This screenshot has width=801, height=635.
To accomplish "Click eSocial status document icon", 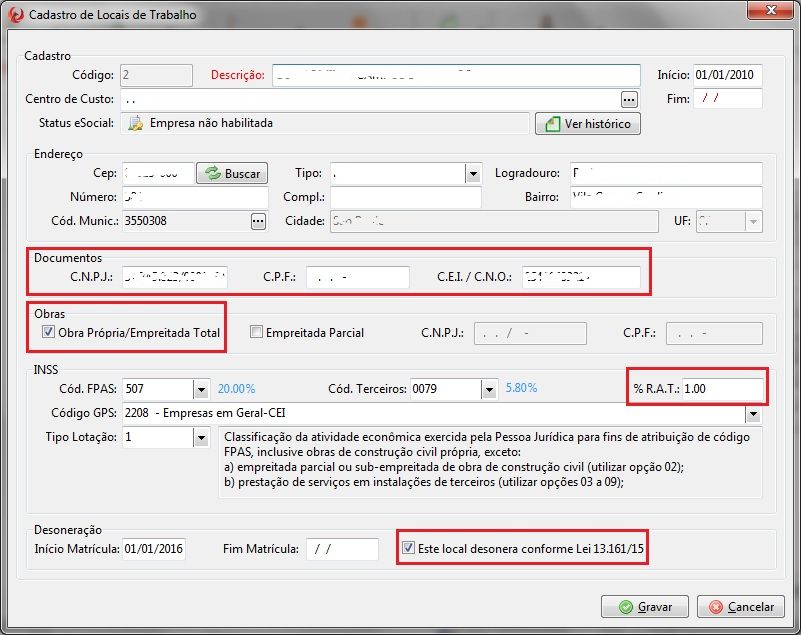I will [x=135, y=124].
